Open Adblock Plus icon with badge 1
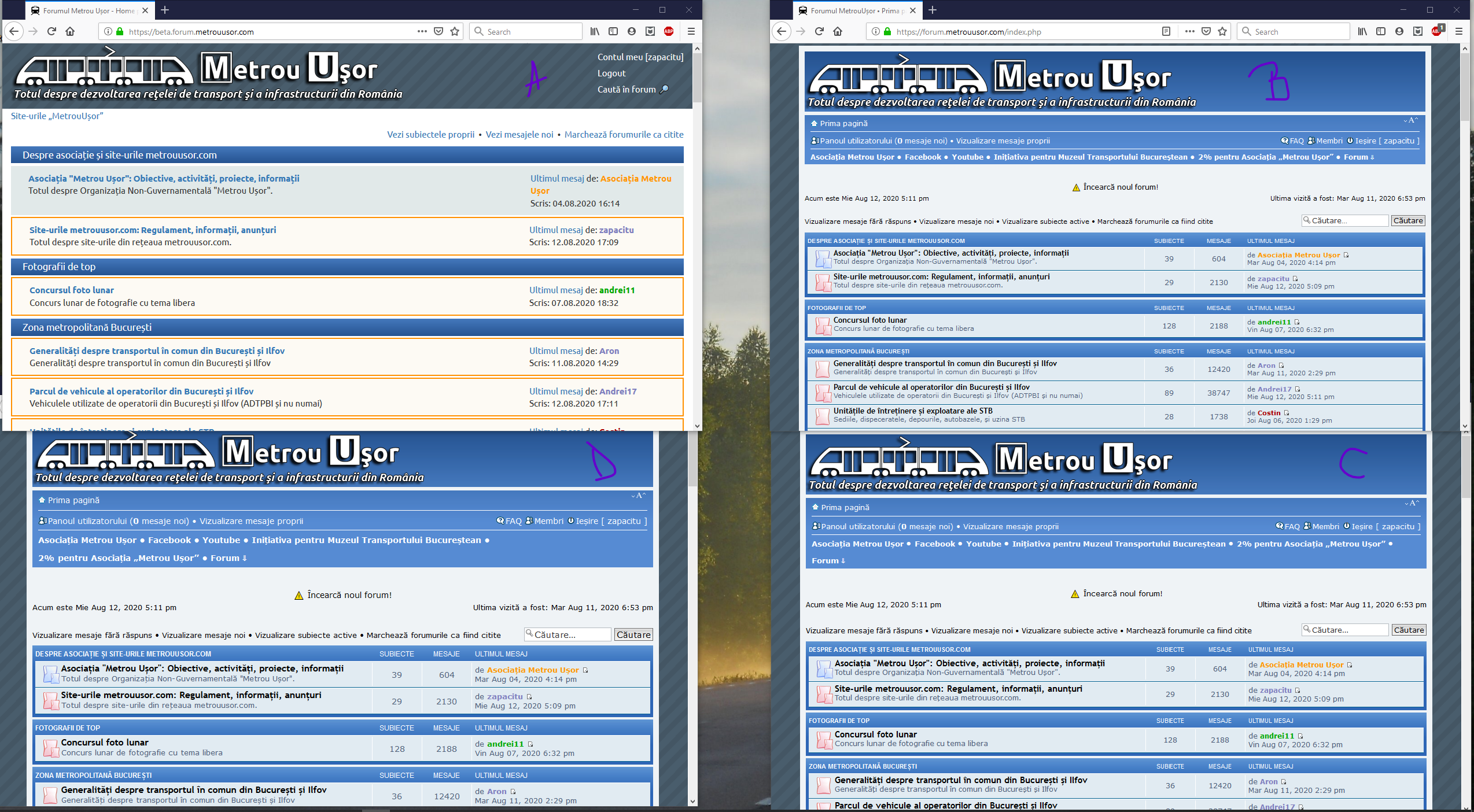The height and width of the screenshot is (812, 1474). 1438,31
